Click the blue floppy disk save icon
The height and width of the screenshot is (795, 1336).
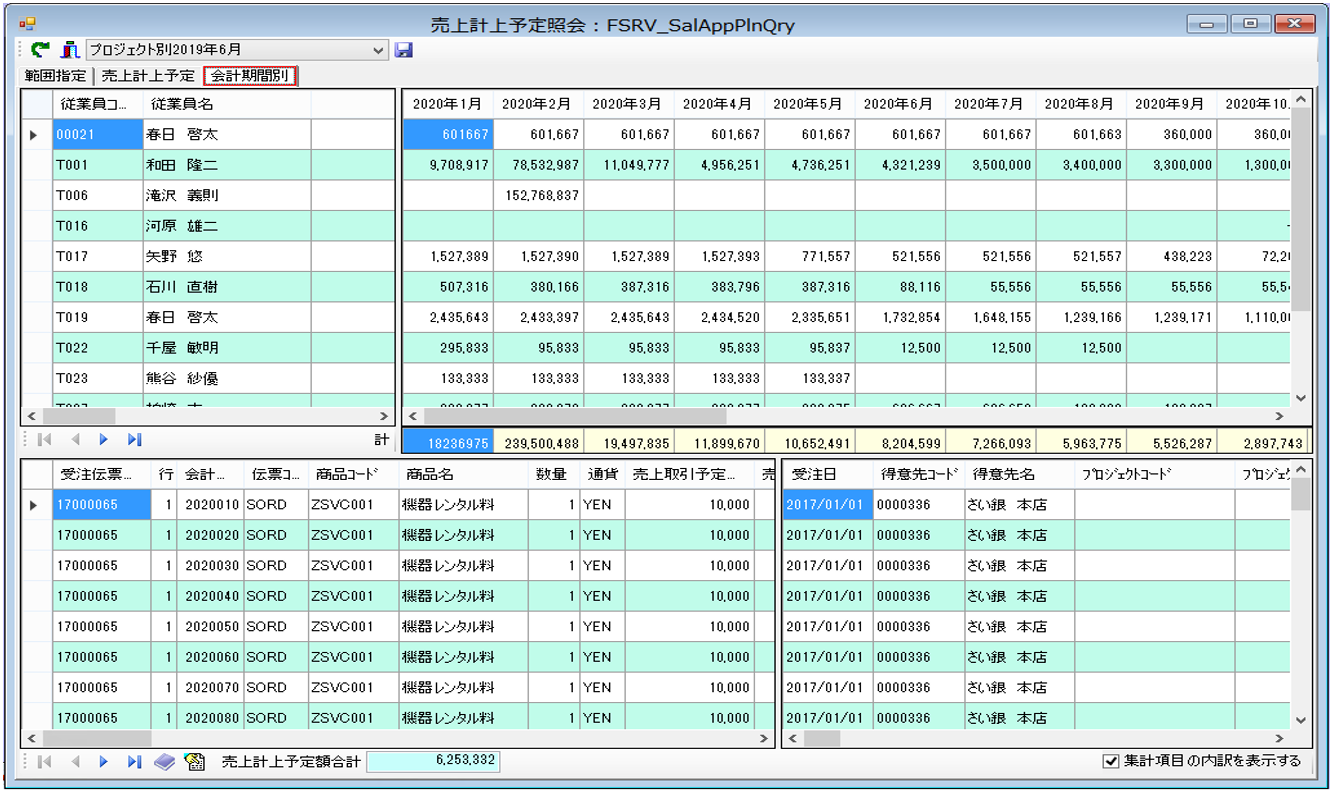point(404,49)
